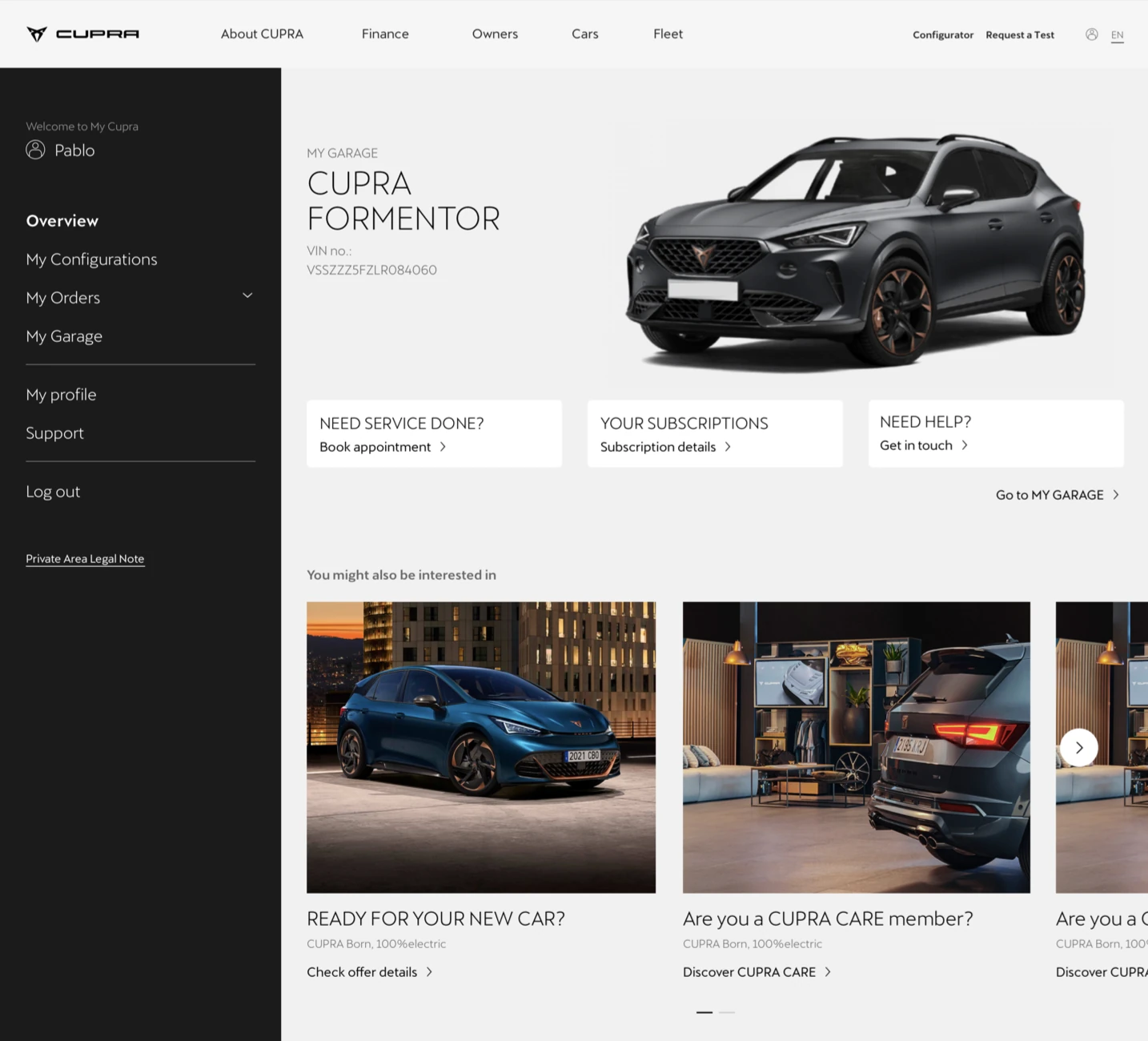Open My profile in the sidebar
Viewport: 1148px width, 1041px height.
tap(61, 395)
